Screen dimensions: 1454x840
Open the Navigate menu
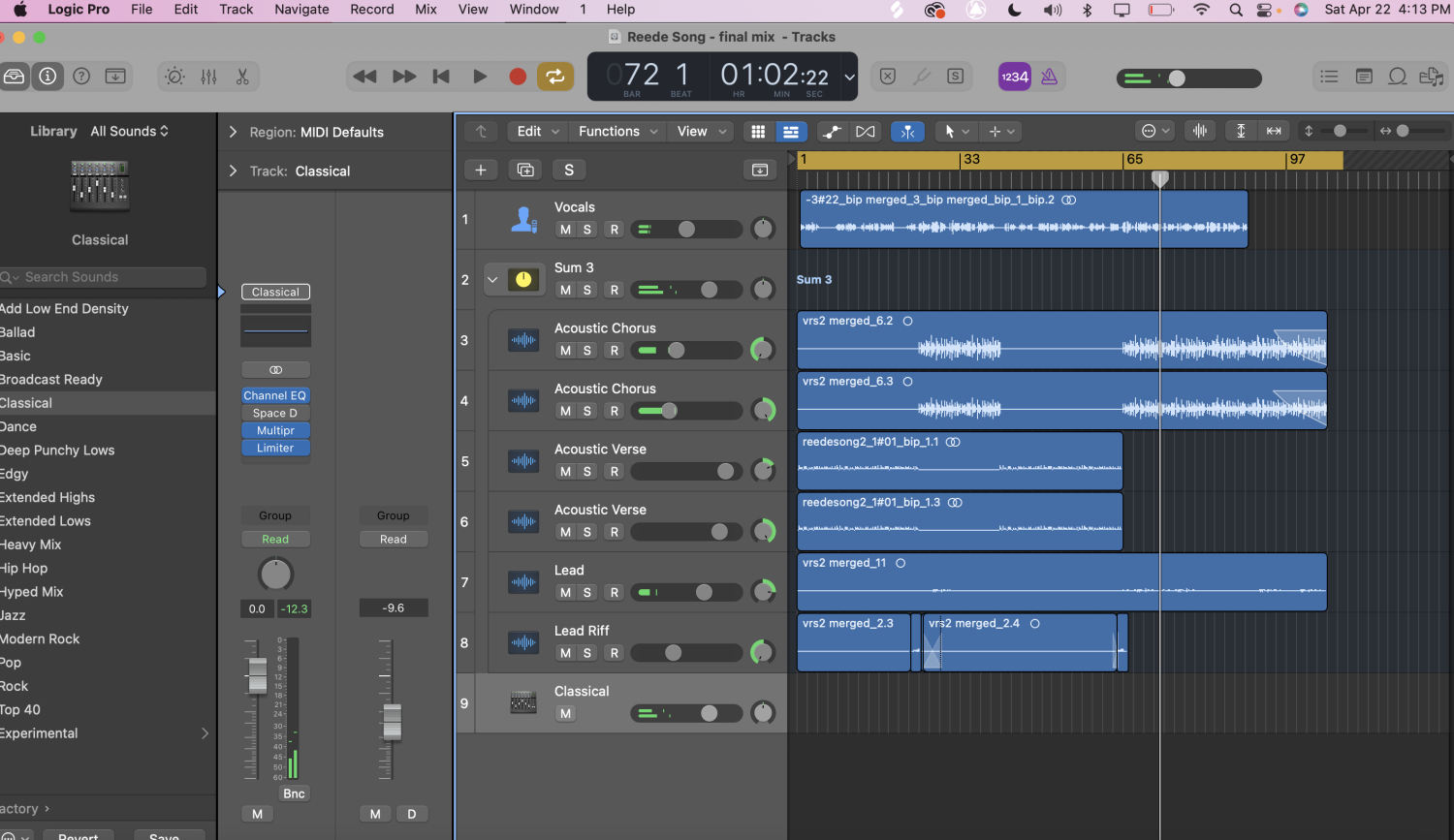(301, 10)
